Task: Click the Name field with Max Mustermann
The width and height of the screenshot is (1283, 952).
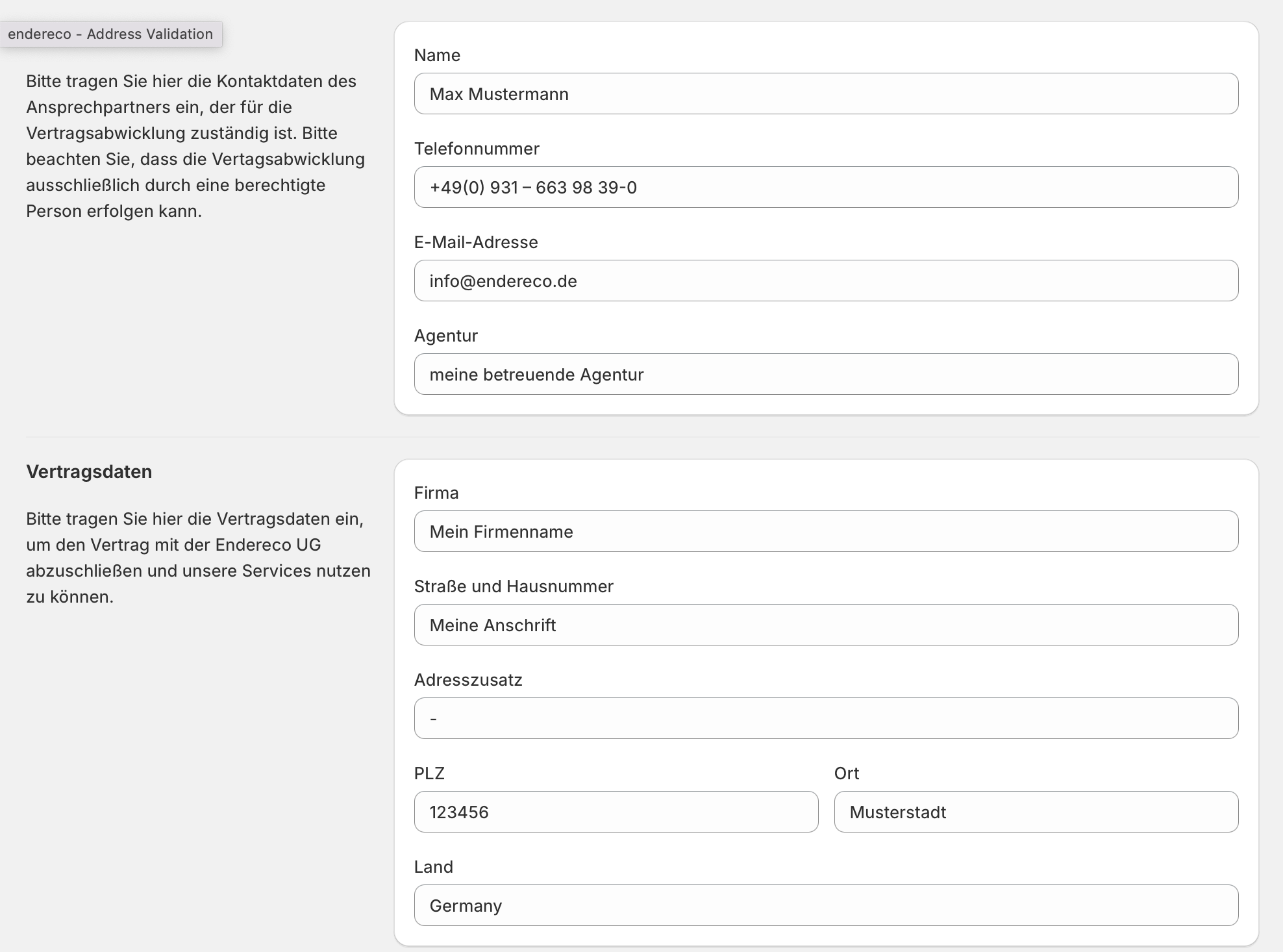Action: coord(826,94)
